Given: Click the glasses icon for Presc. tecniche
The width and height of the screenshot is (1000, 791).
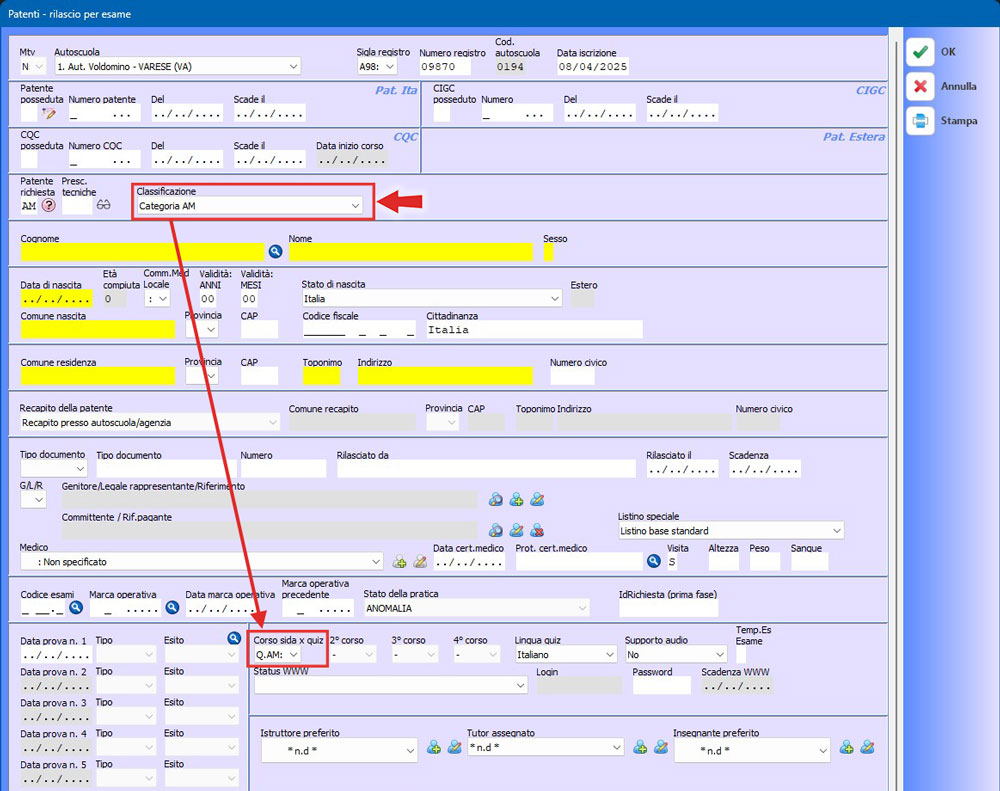Looking at the screenshot, I should tap(103, 205).
